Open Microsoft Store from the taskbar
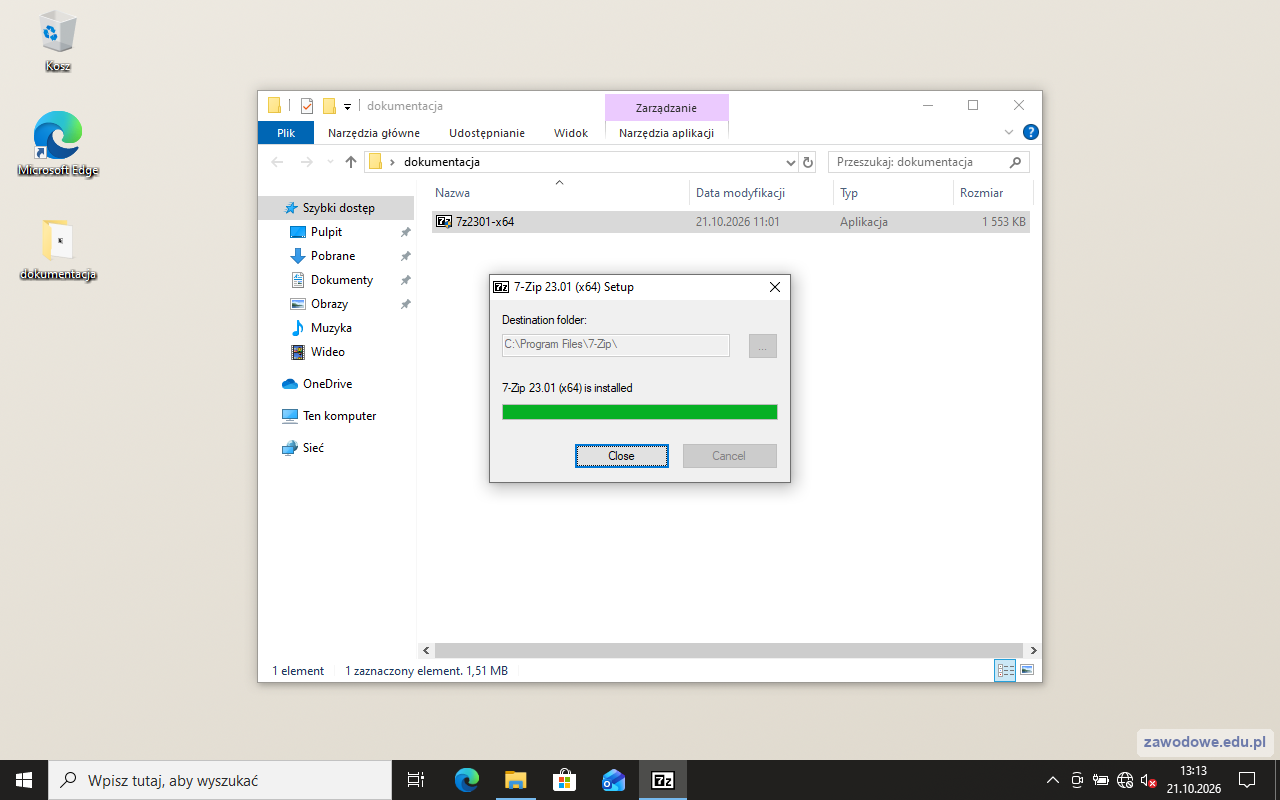 coord(564,780)
